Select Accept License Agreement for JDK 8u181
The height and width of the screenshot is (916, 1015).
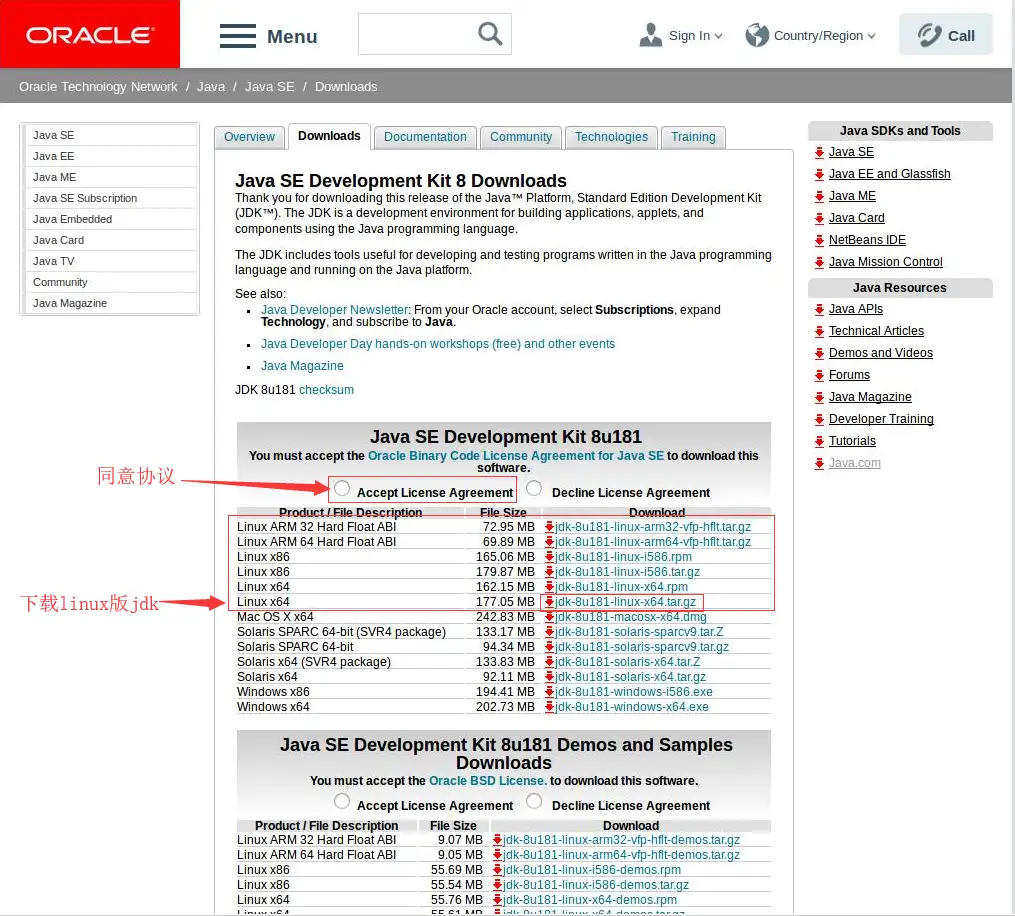342,489
